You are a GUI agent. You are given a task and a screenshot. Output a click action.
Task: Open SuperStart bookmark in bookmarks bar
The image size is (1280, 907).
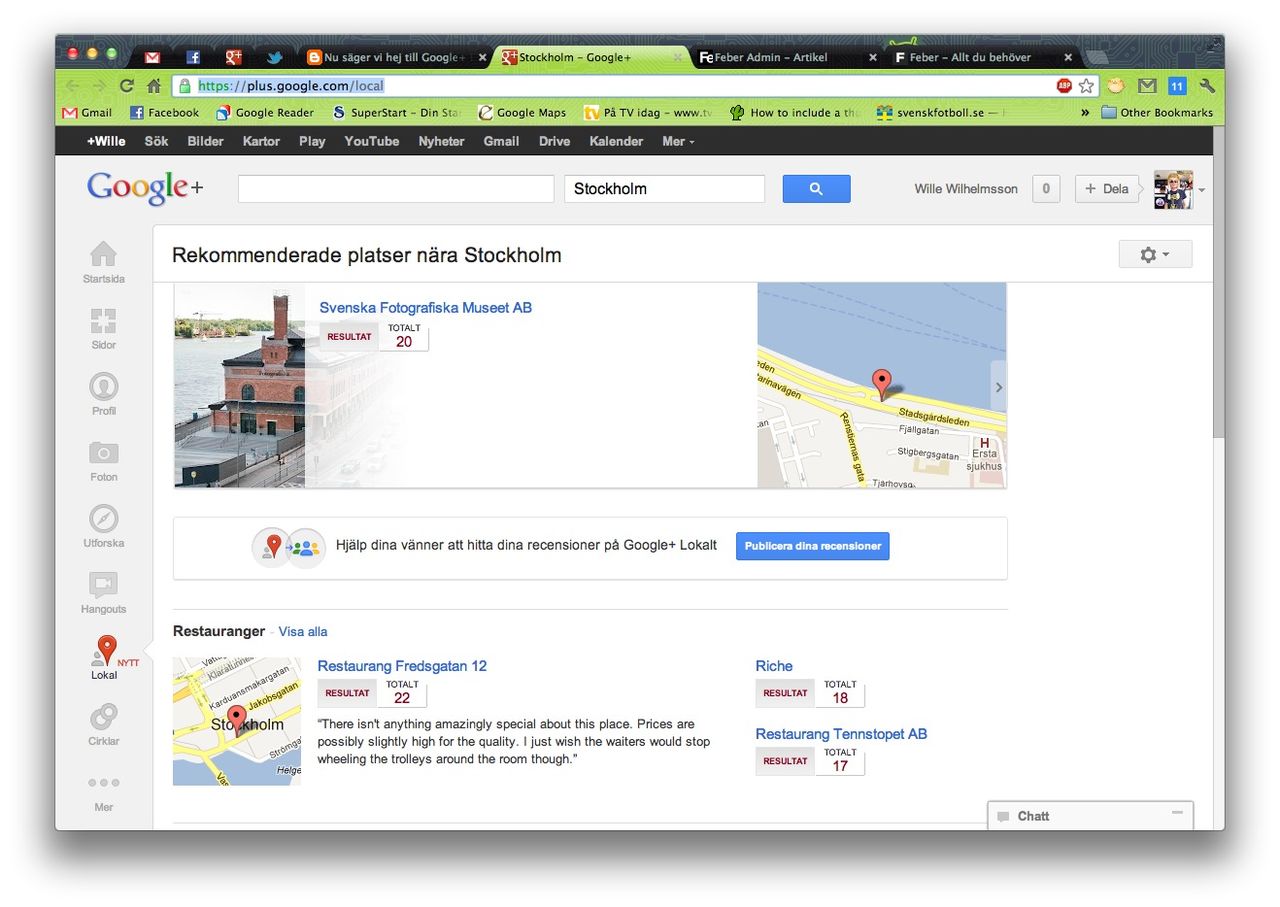point(396,113)
